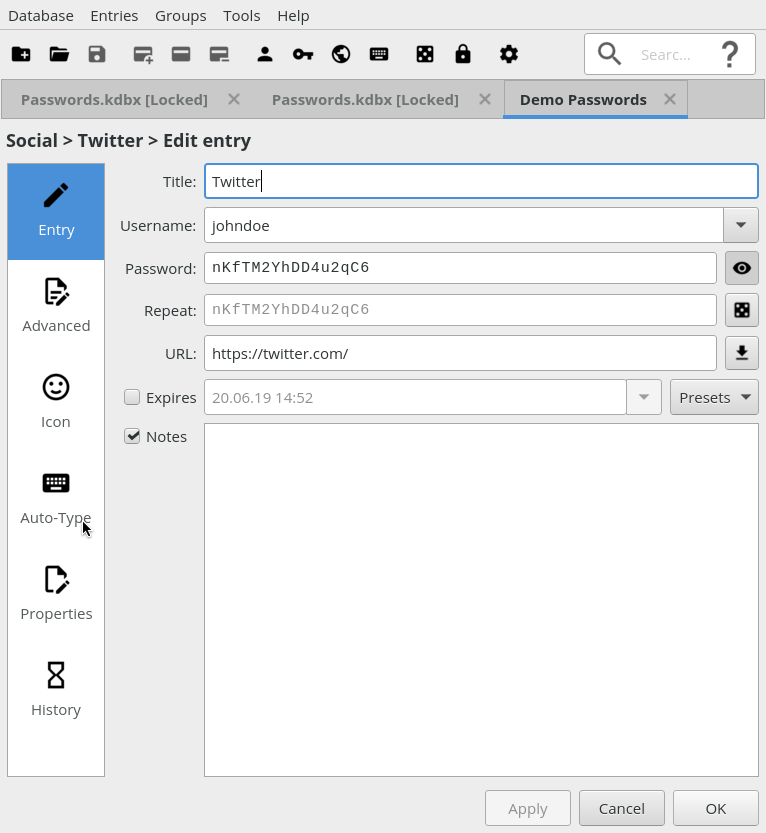Switch to second Passwords.kdbx [Locked] tab
Viewport: 766px width, 833px height.
[x=365, y=100]
